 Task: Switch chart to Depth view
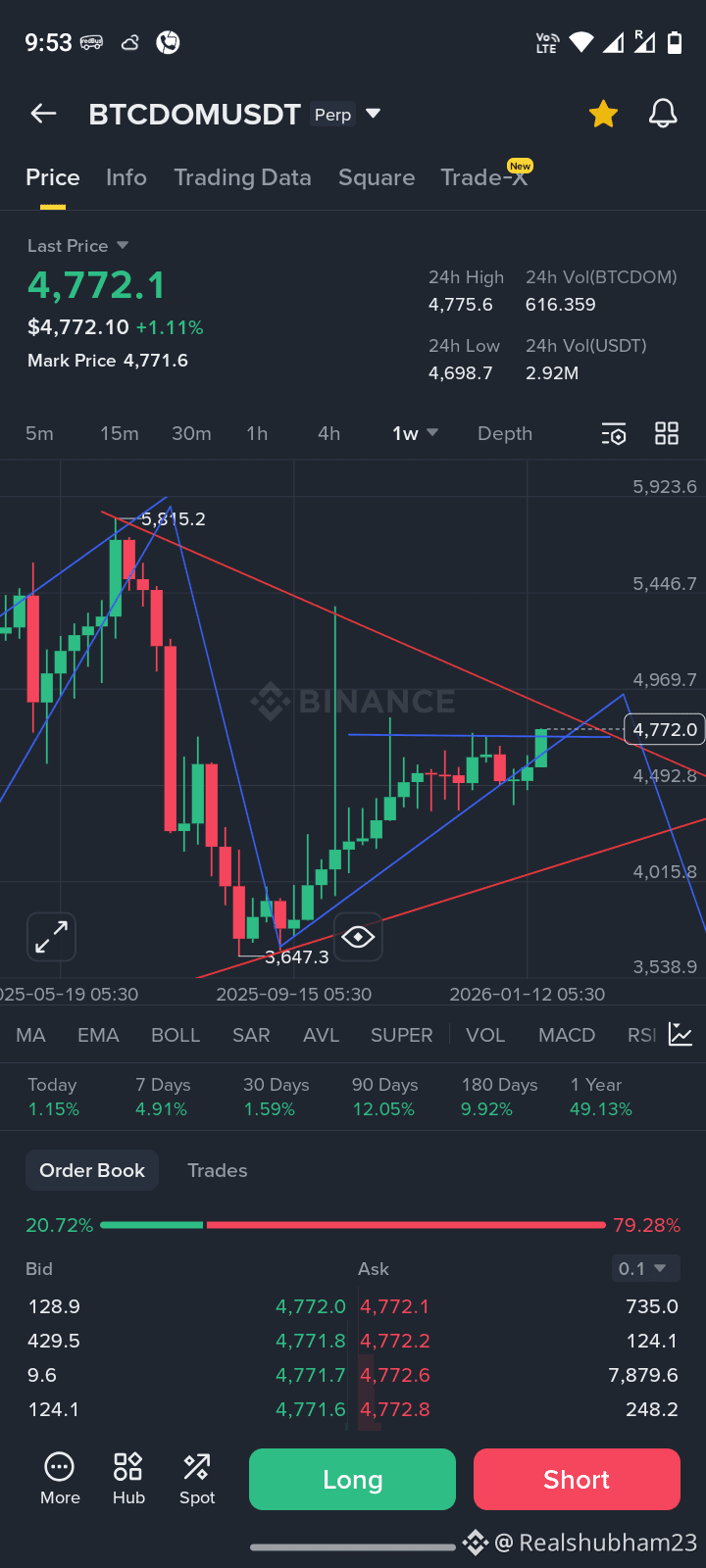(x=505, y=433)
